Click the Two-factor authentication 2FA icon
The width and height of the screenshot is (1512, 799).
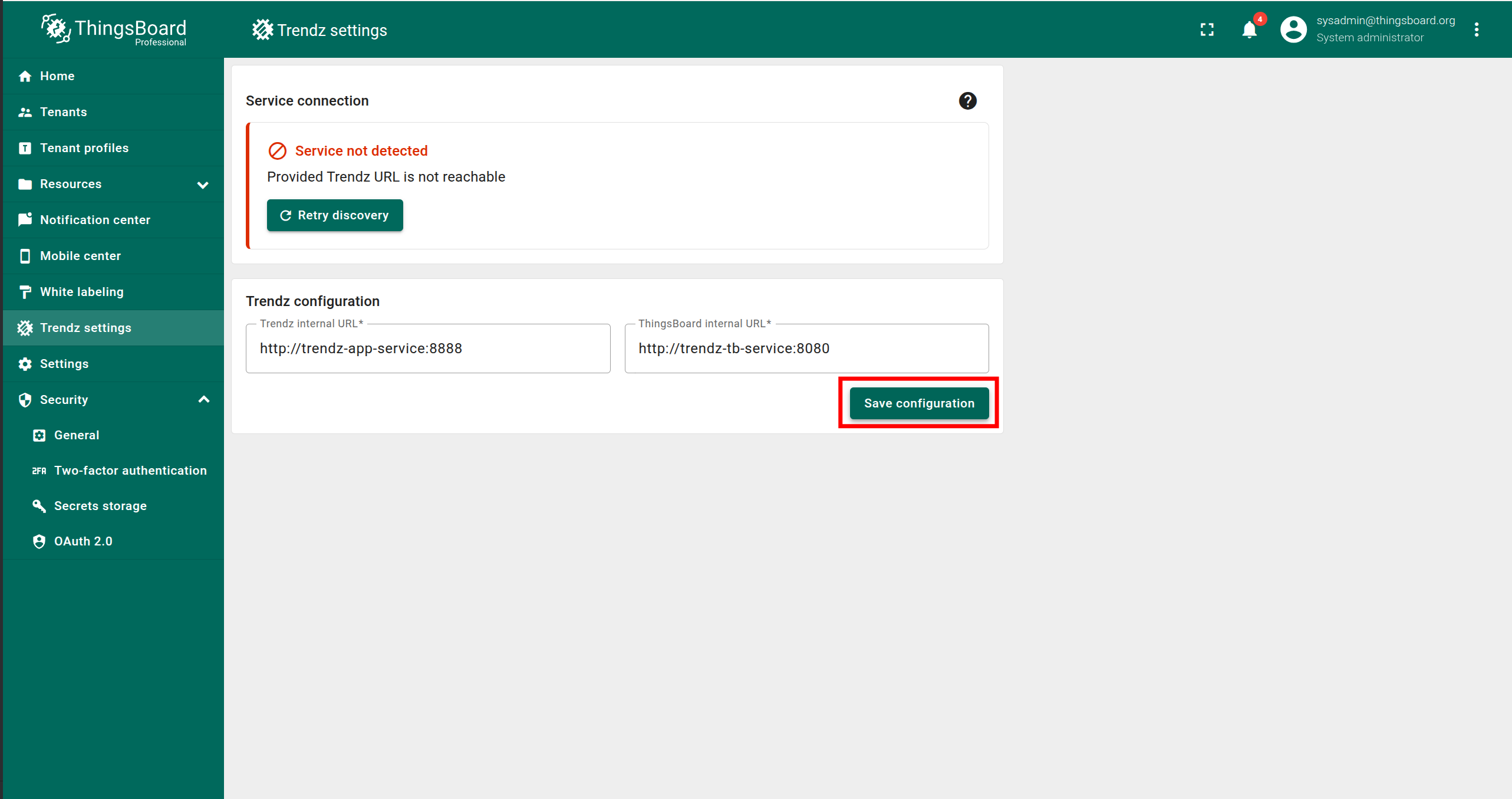[39, 471]
